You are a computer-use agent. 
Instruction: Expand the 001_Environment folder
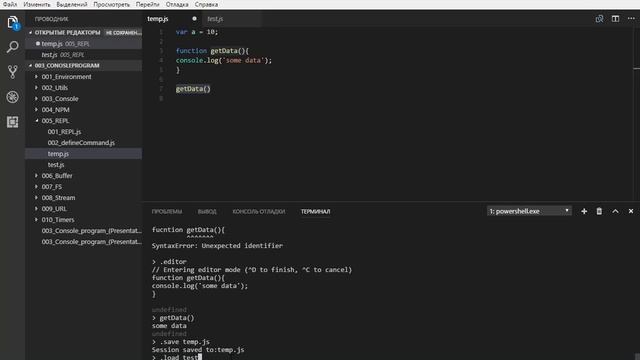tap(36, 77)
